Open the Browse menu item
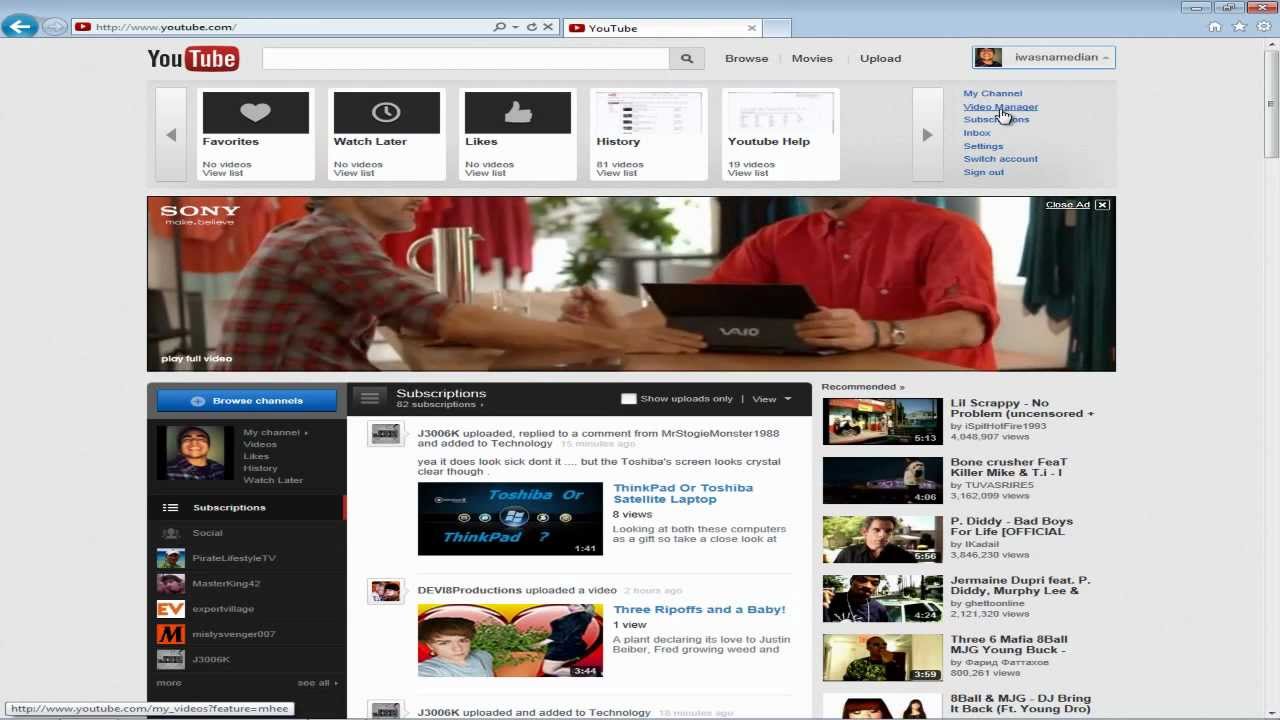1280x720 pixels. pyautogui.click(x=746, y=58)
